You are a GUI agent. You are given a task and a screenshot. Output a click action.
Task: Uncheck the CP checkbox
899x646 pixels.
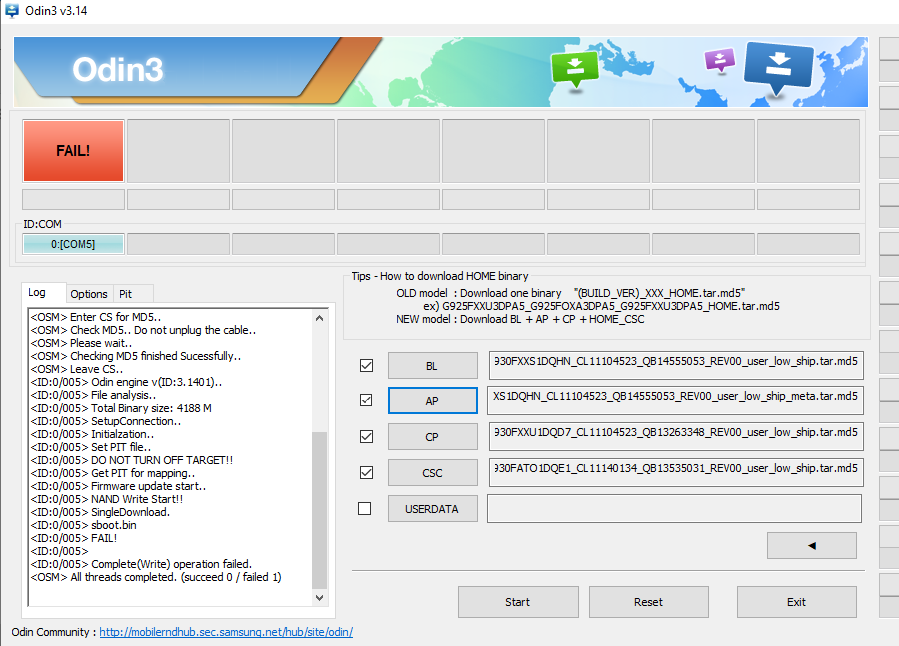pos(366,436)
